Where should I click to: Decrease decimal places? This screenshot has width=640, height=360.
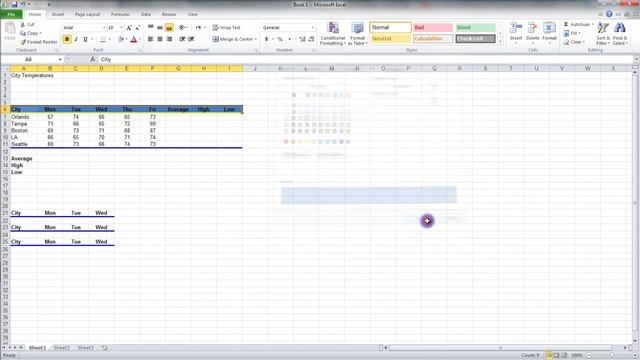(x=311, y=39)
